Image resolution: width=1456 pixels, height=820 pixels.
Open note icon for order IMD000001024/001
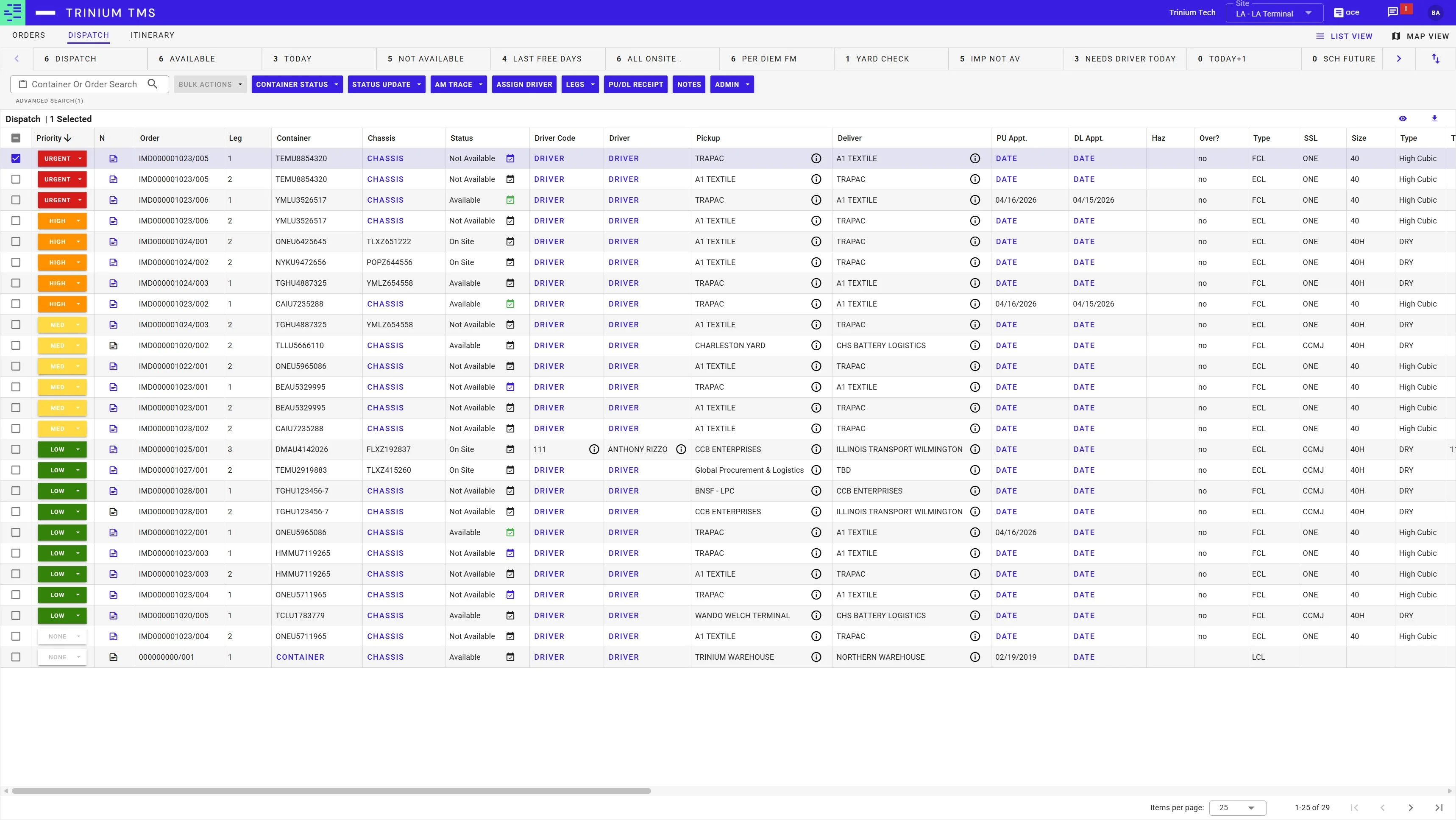coord(113,242)
